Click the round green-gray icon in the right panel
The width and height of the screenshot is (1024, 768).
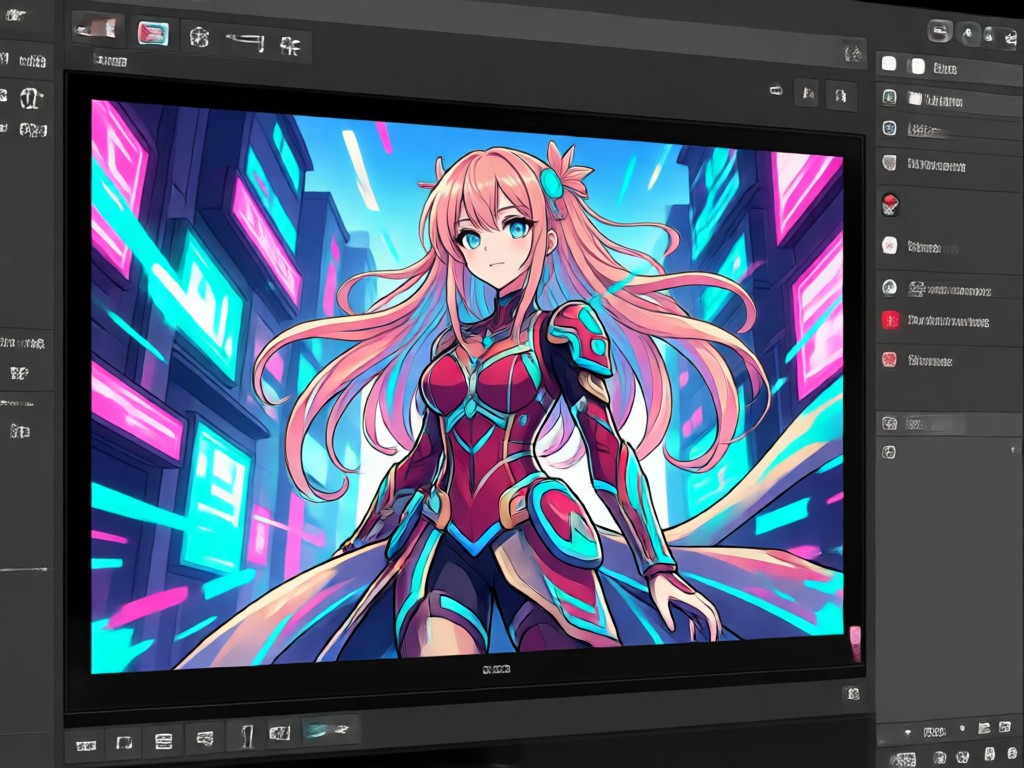point(889,287)
